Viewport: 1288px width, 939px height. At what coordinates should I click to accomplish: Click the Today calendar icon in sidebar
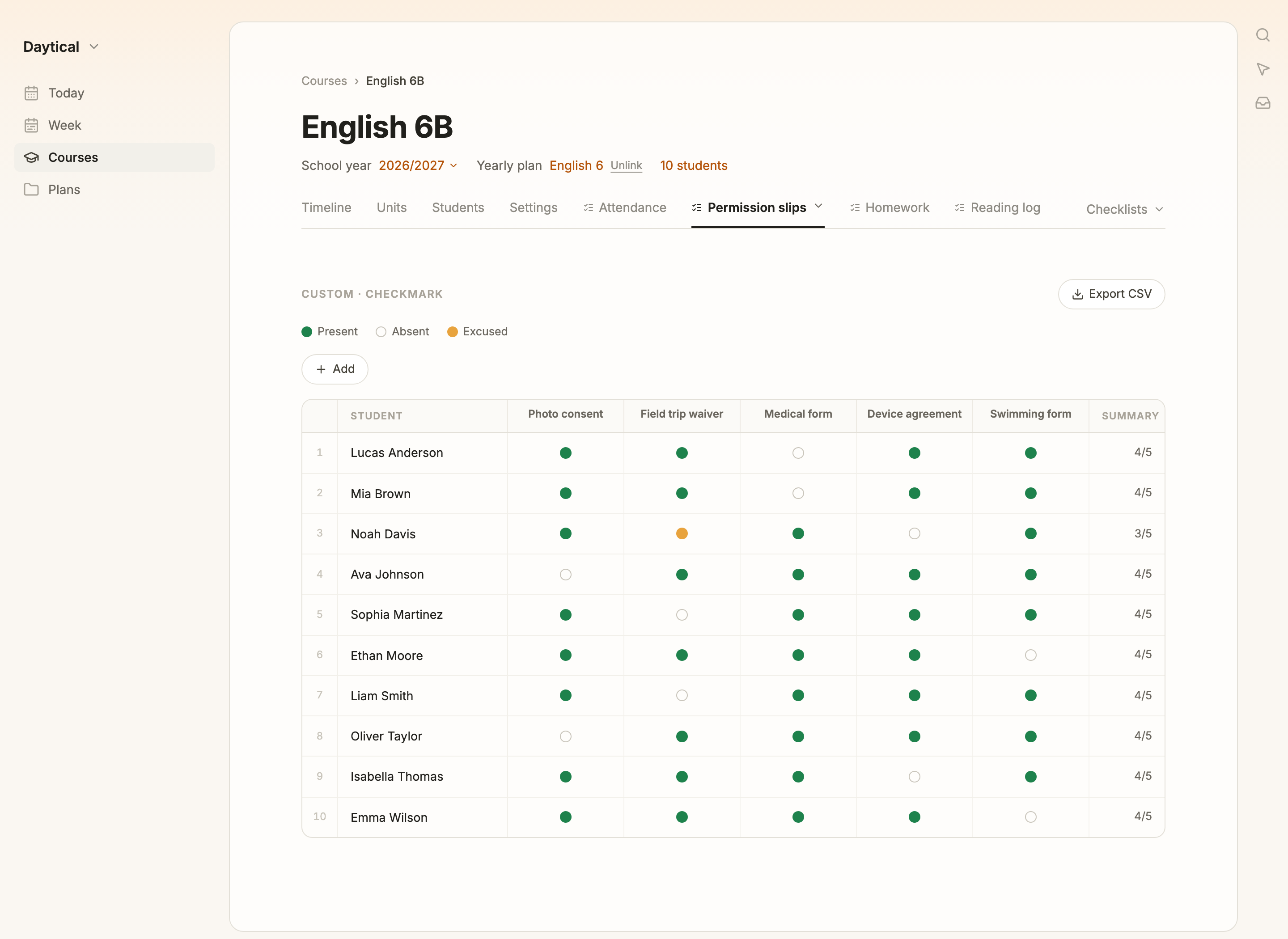[31, 93]
